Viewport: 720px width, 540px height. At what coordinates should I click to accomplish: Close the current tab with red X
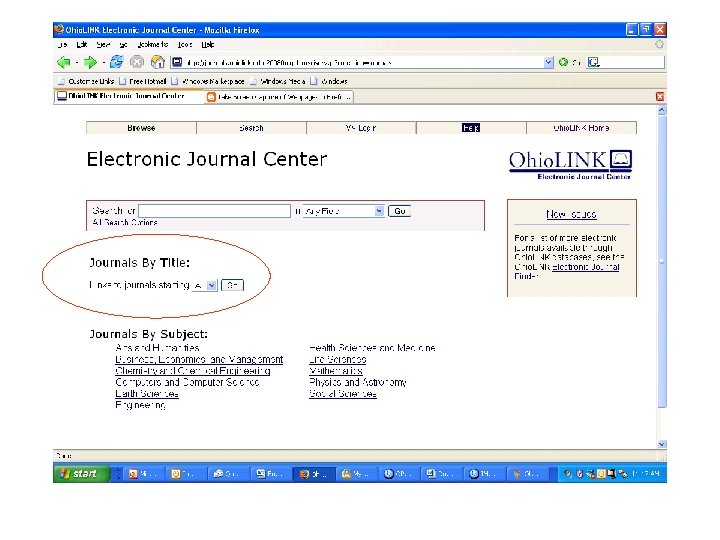(660, 96)
